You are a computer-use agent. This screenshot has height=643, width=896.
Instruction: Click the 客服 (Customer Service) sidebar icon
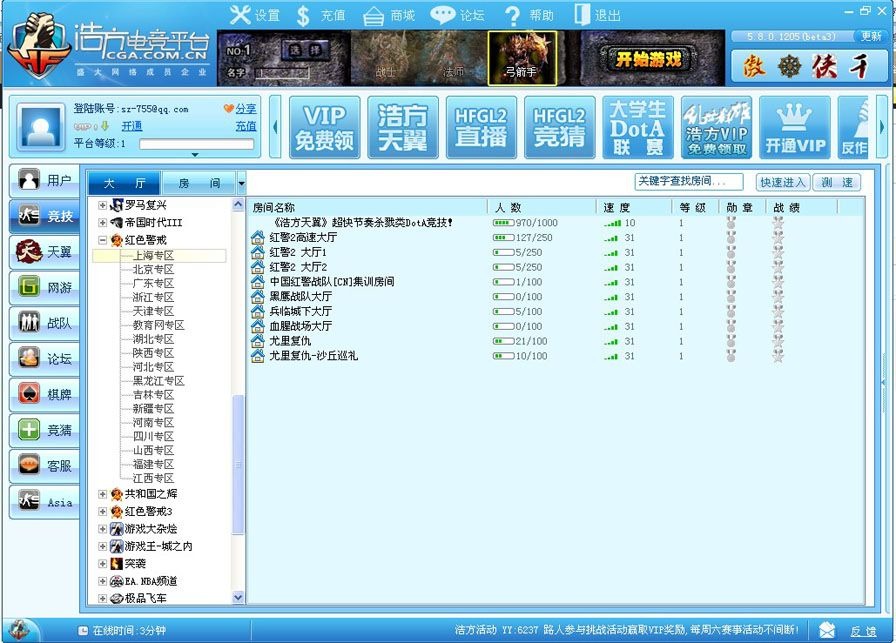[45, 465]
